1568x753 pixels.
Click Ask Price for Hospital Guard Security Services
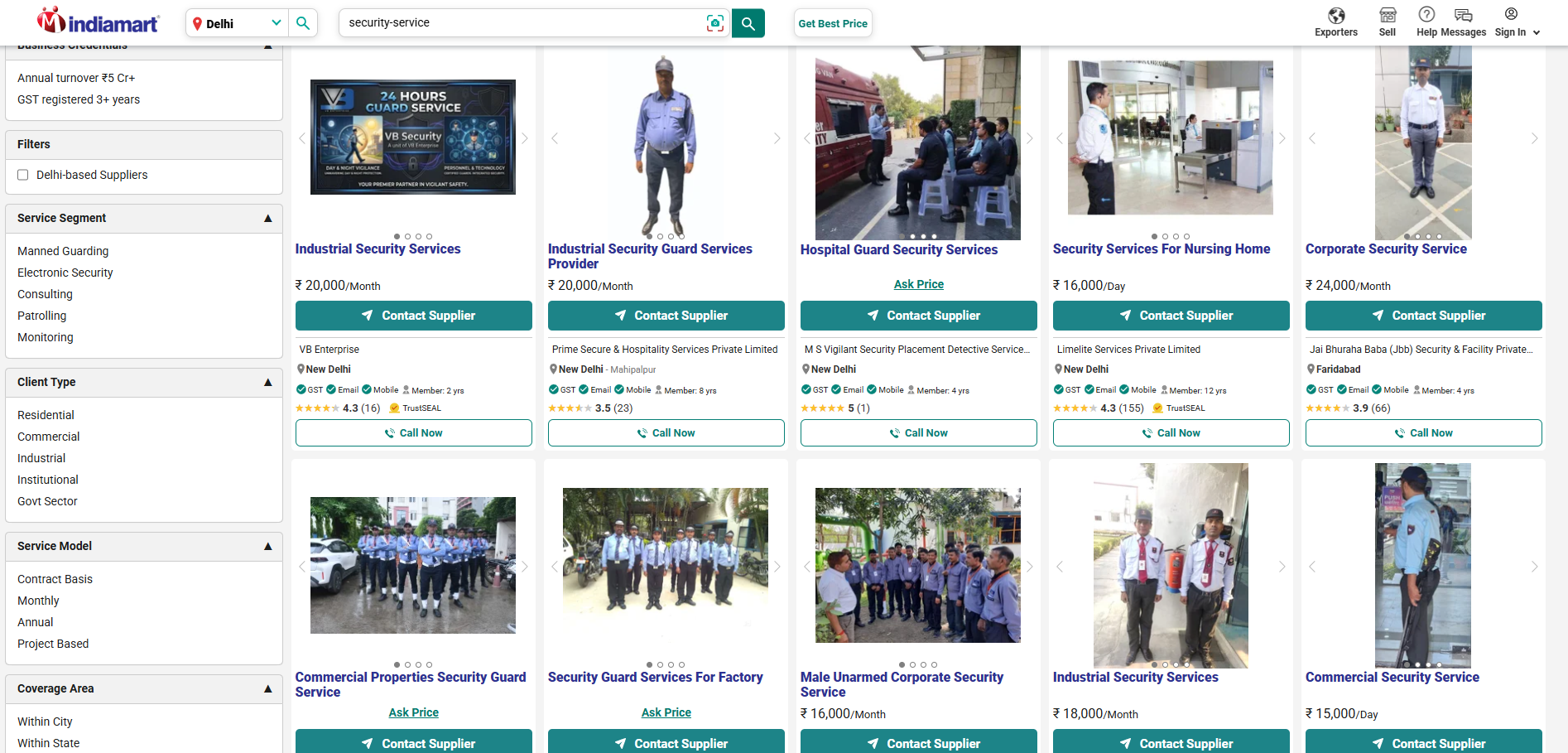tap(918, 284)
